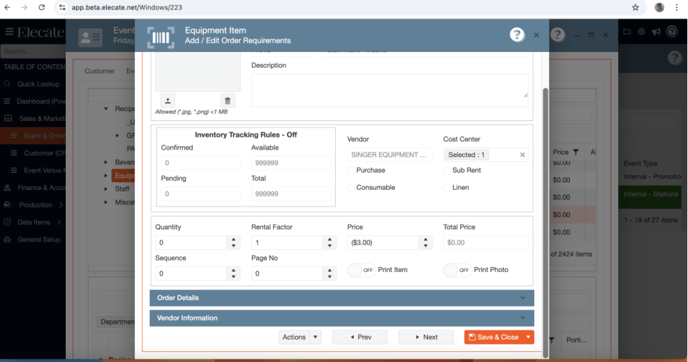Click the Total Price field

pos(486,243)
